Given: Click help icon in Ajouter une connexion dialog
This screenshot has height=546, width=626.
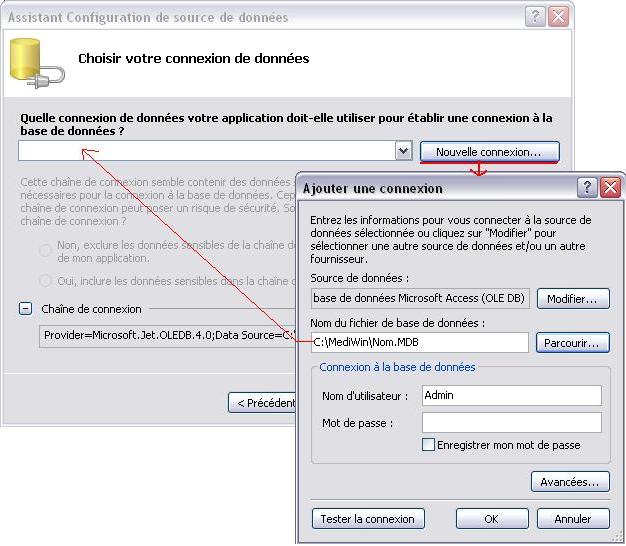Looking at the screenshot, I should click(x=586, y=187).
